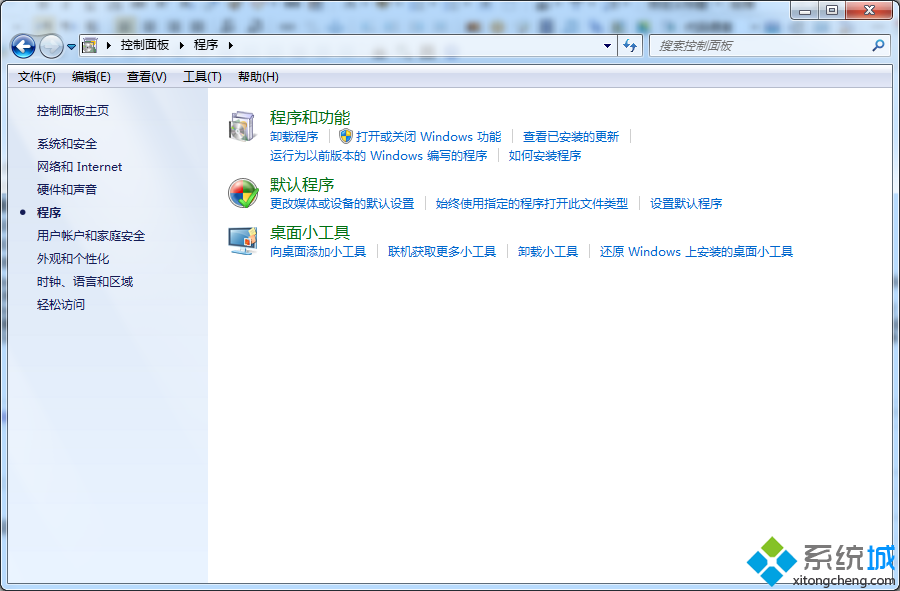The image size is (900, 591).
Task: Go to 控制面板主页 in sidebar
Action: tap(73, 111)
